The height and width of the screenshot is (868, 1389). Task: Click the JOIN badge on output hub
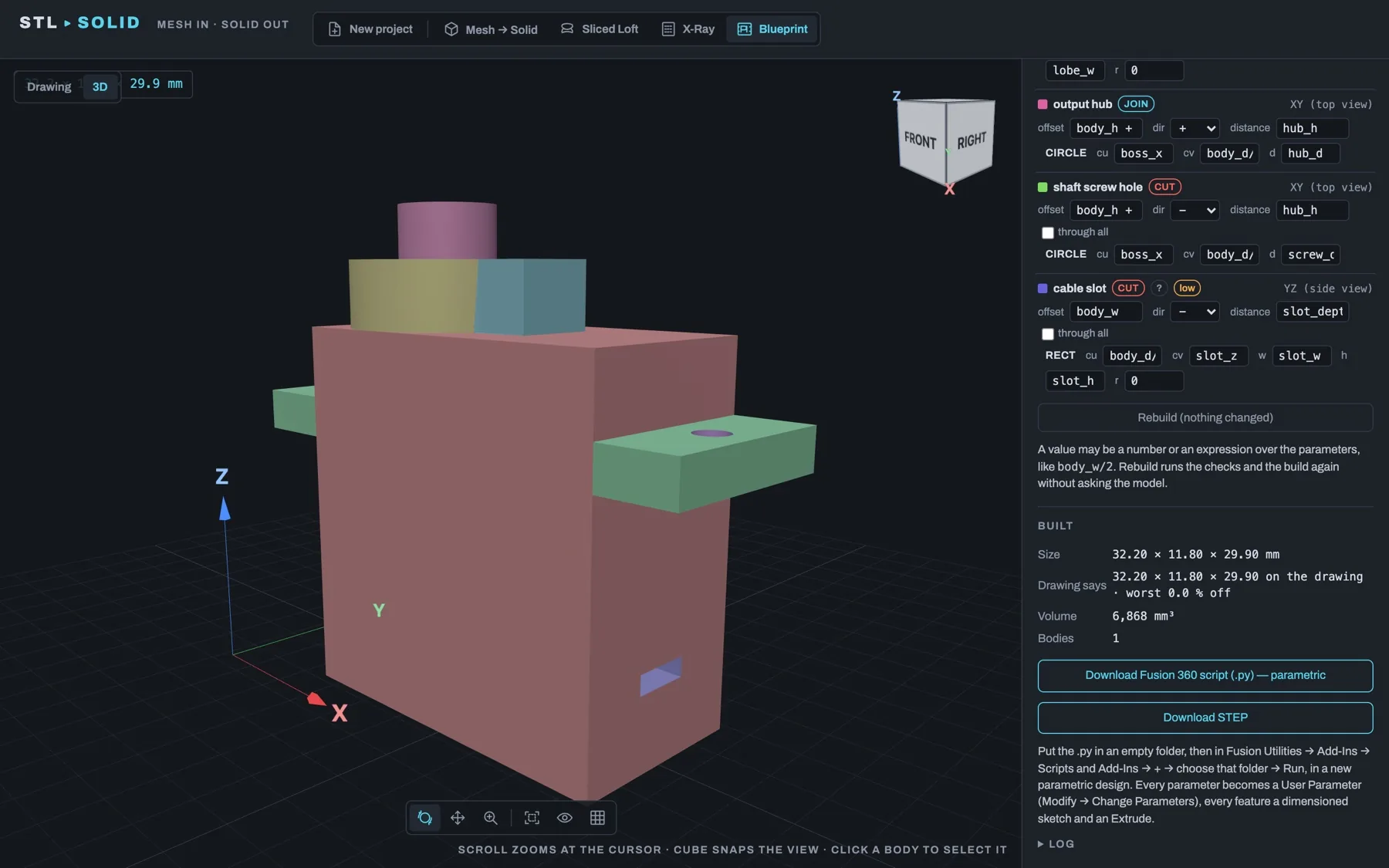pos(1136,104)
